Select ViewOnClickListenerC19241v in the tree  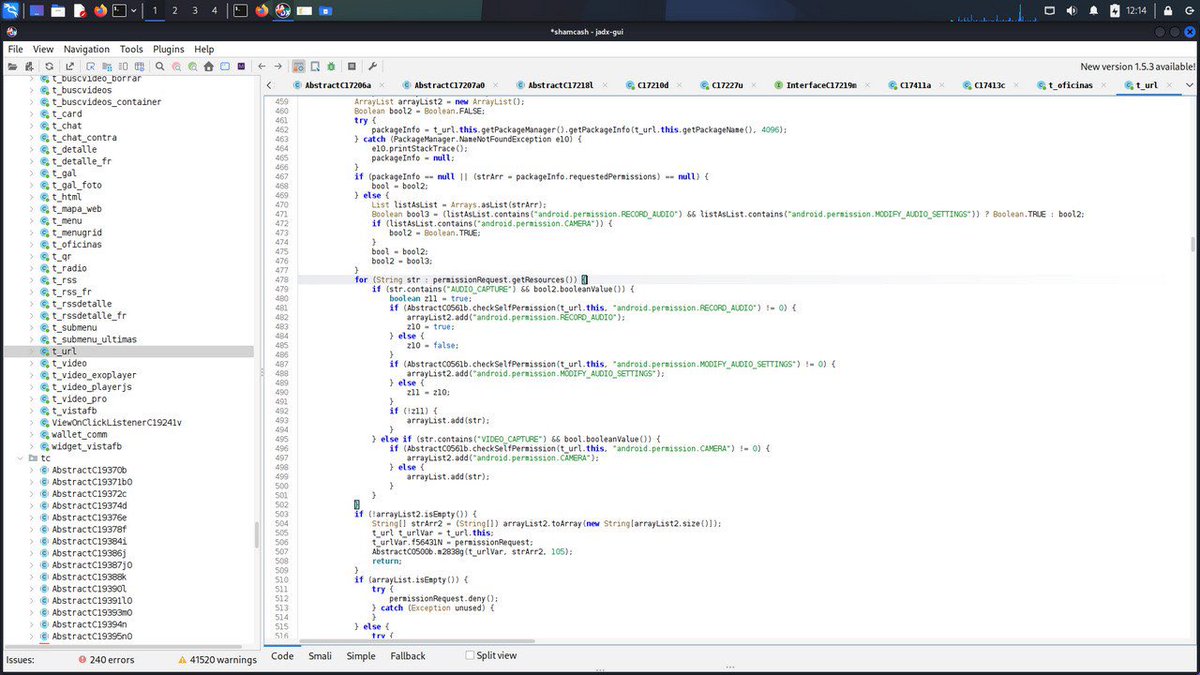click(x=116, y=422)
